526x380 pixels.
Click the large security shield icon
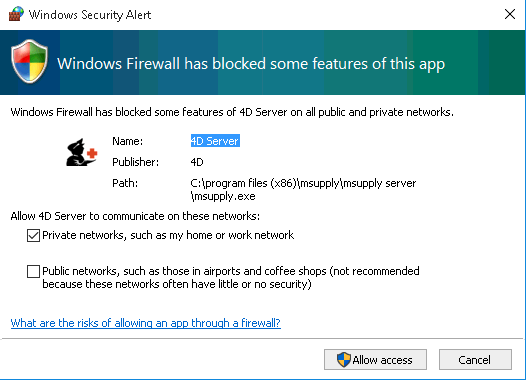(x=29, y=61)
